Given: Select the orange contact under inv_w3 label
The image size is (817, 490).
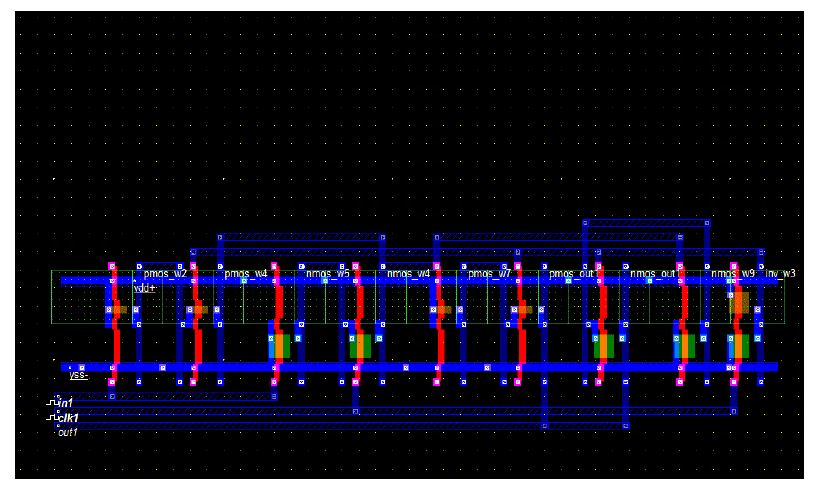Looking at the screenshot, I should (x=739, y=302).
